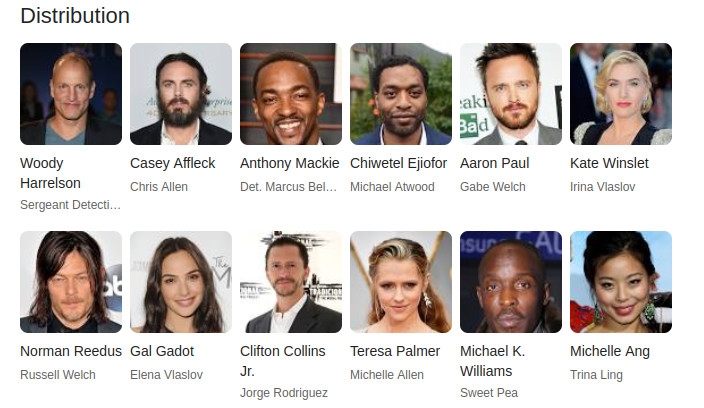Open Chiwetel Ejiofor's portrait thumbnail
This screenshot has width=704, height=408.
click(401, 94)
